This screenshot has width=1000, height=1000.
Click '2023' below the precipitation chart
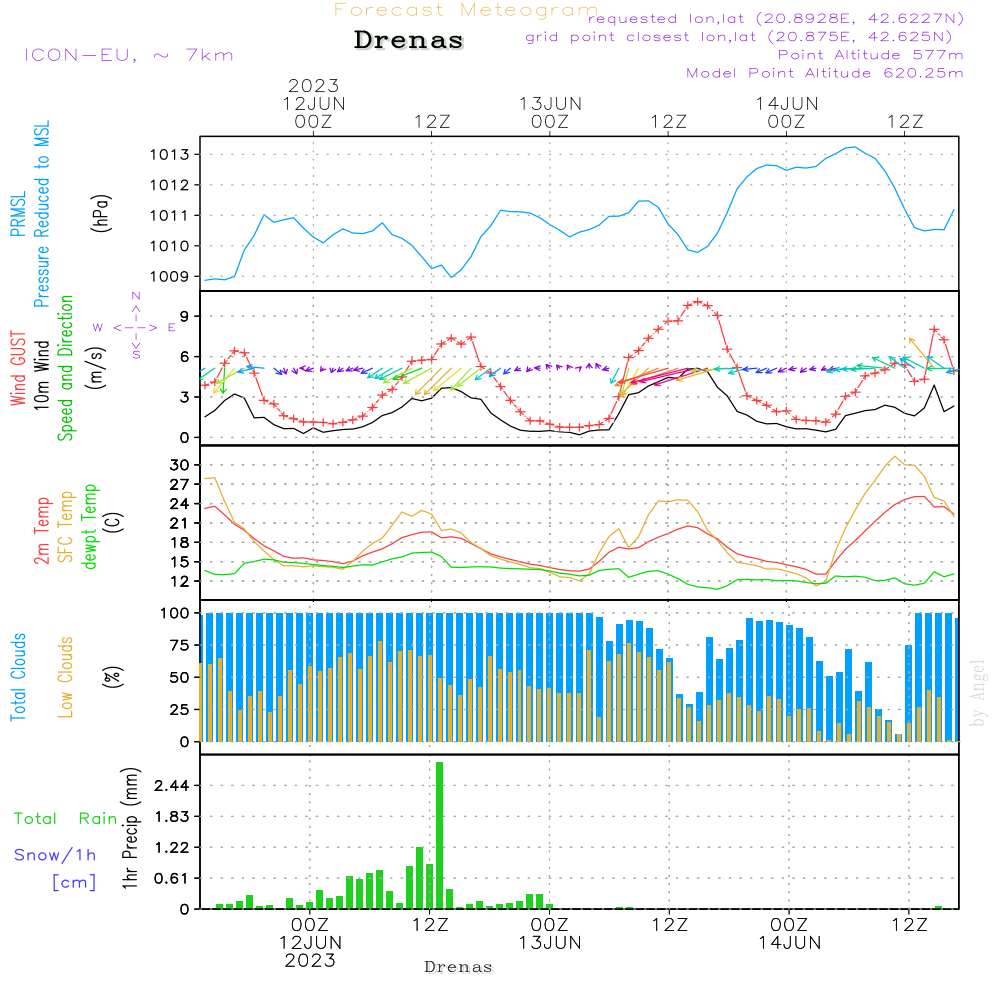point(310,961)
